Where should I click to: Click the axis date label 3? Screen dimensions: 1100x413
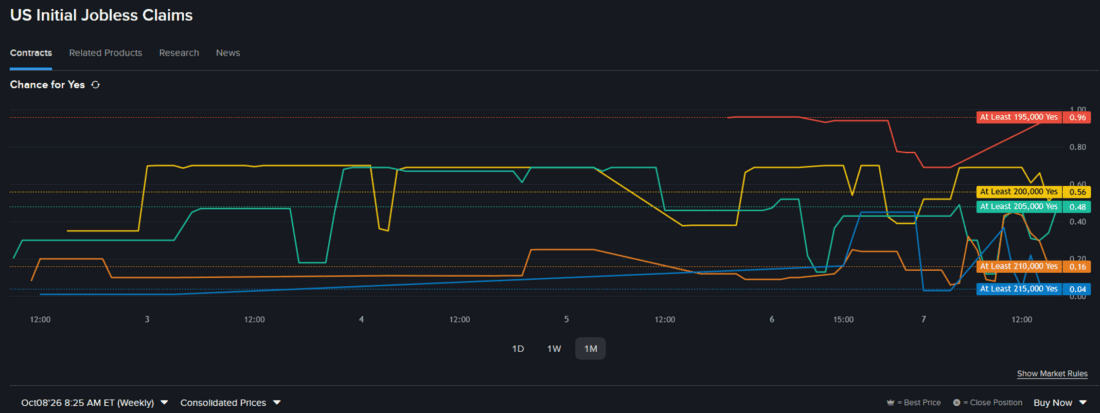click(147, 319)
